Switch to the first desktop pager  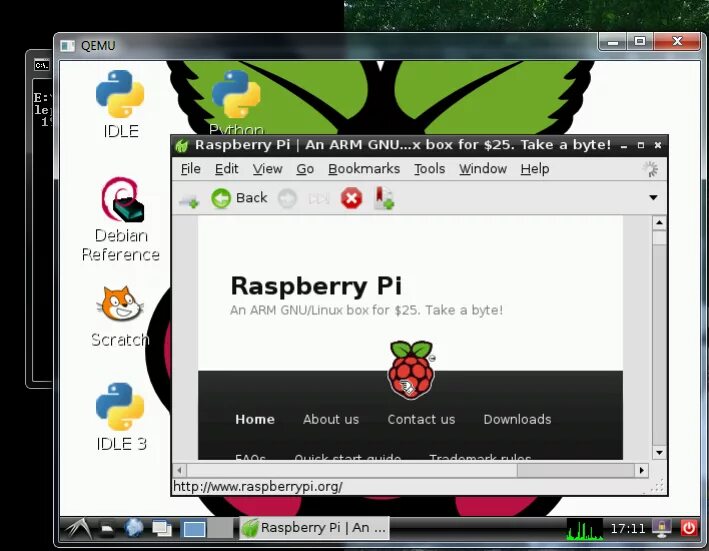pos(194,529)
